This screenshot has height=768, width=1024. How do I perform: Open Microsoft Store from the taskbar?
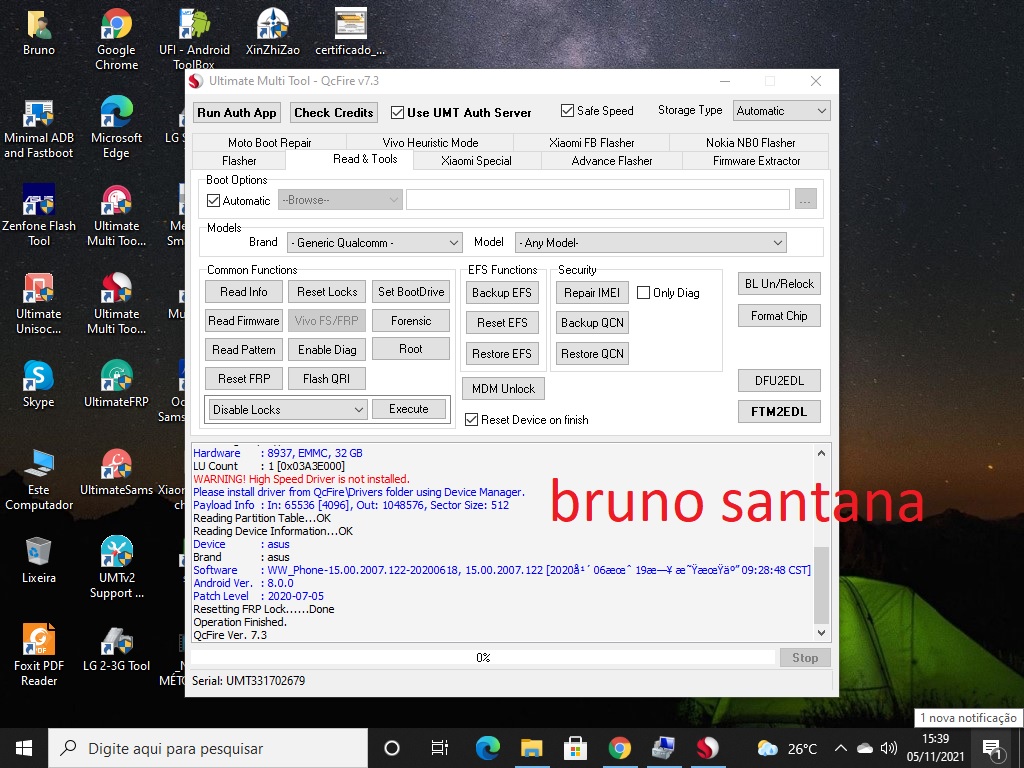pyautogui.click(x=575, y=748)
